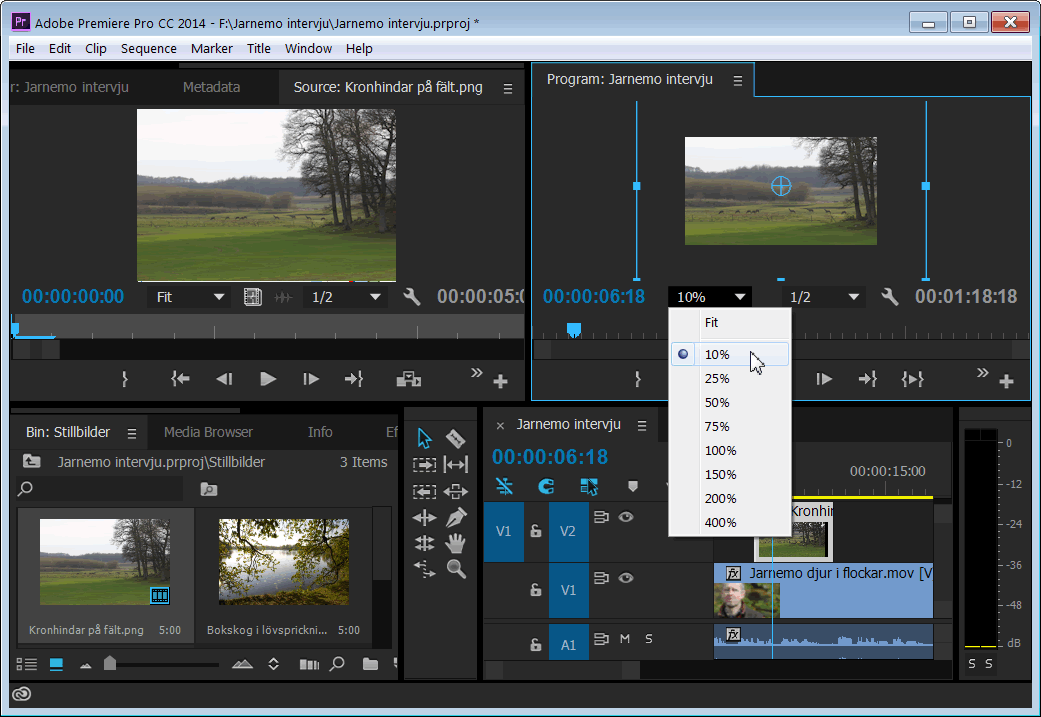
Task: Toggle the timeline Snap magnet icon
Action: click(x=546, y=486)
